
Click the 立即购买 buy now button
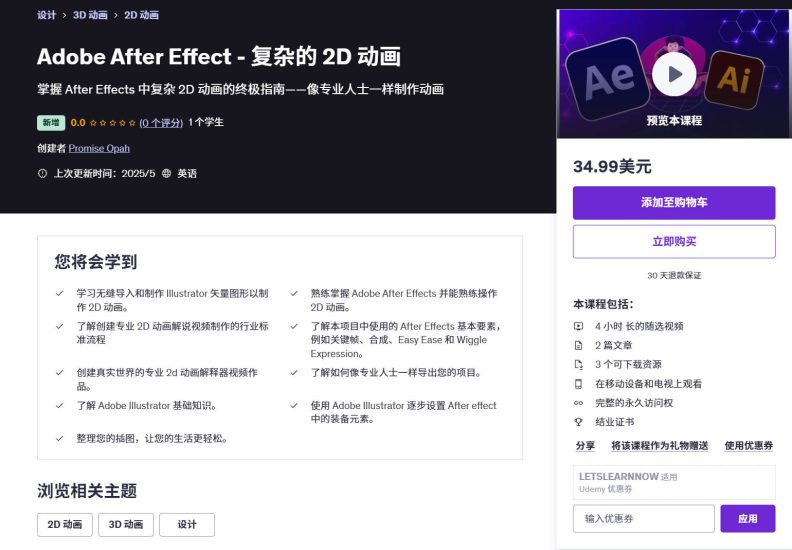click(x=674, y=241)
